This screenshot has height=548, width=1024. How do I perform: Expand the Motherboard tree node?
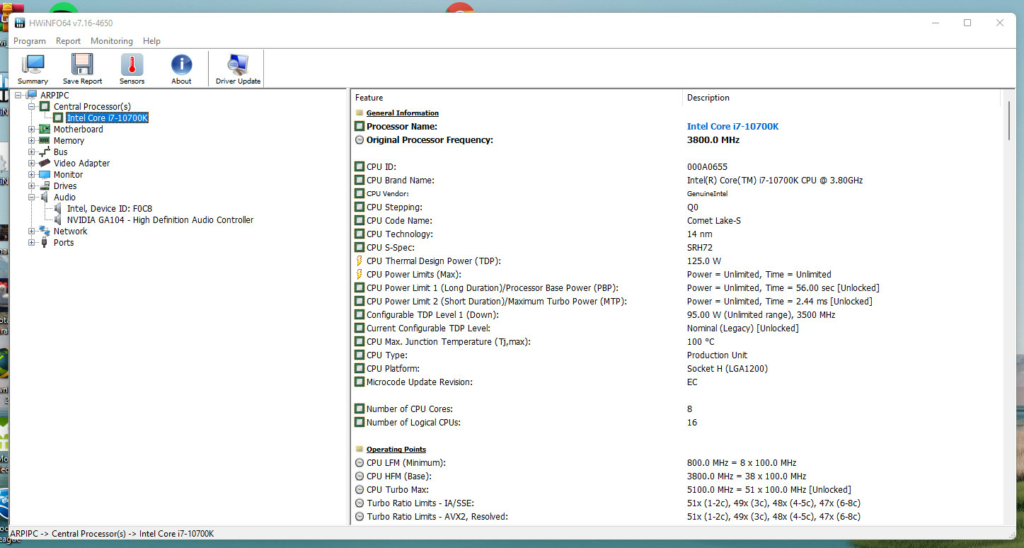(32, 129)
